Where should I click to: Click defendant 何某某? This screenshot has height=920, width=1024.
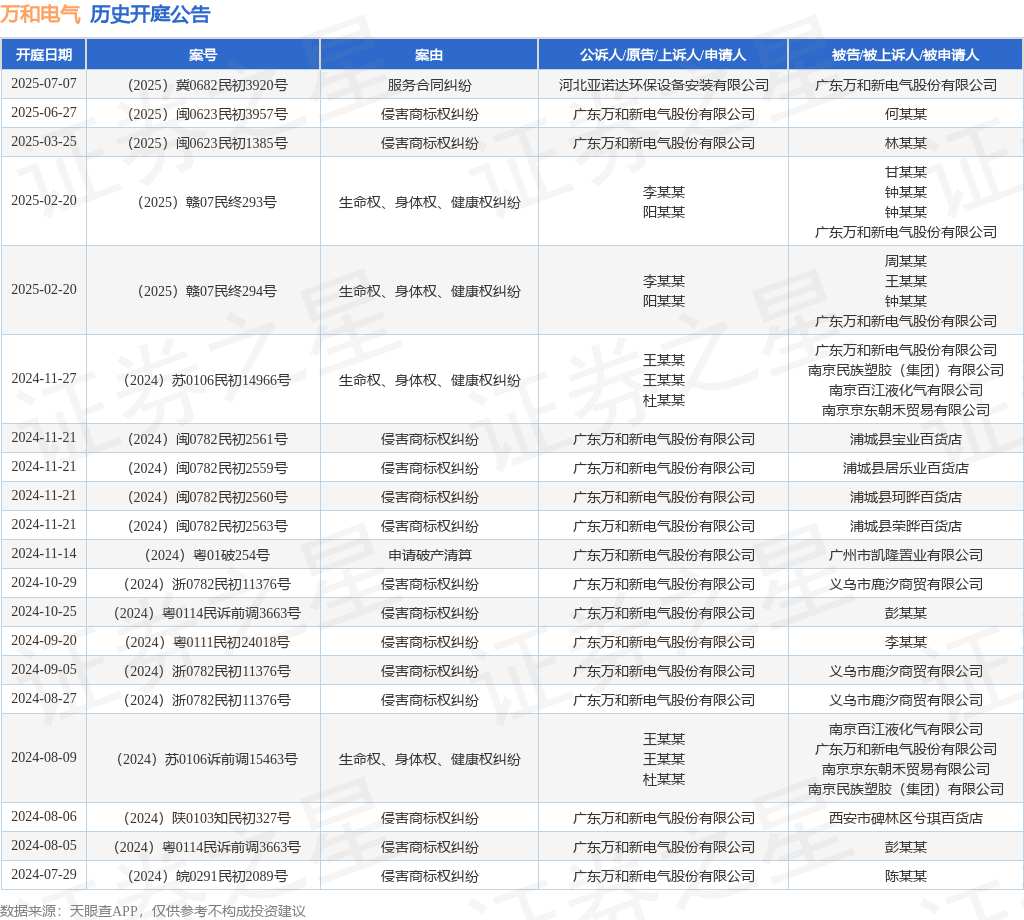906,114
